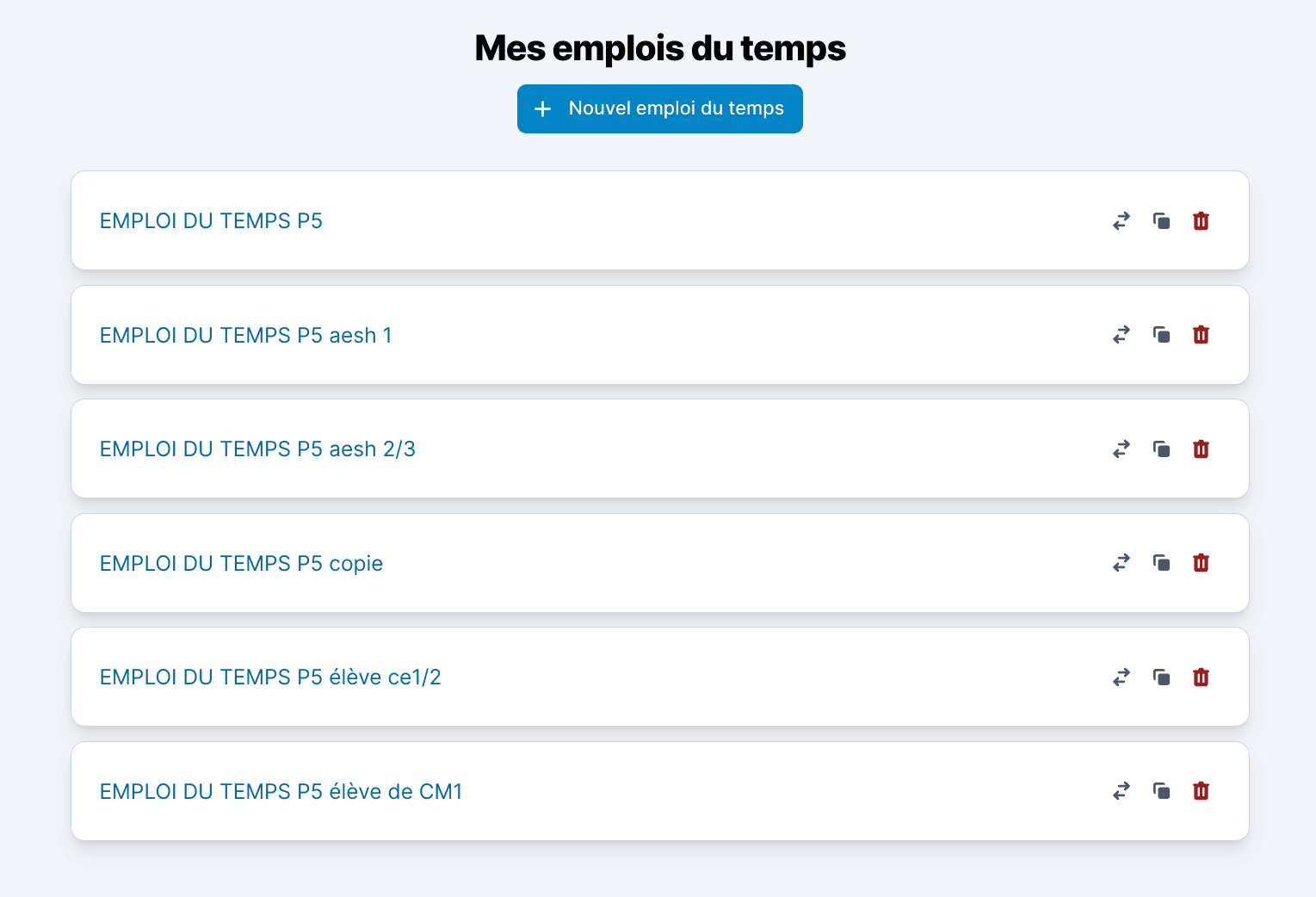The image size is (1316, 897).
Task: Open EMPLOI DU TEMPS P5 copie
Action: point(241,564)
